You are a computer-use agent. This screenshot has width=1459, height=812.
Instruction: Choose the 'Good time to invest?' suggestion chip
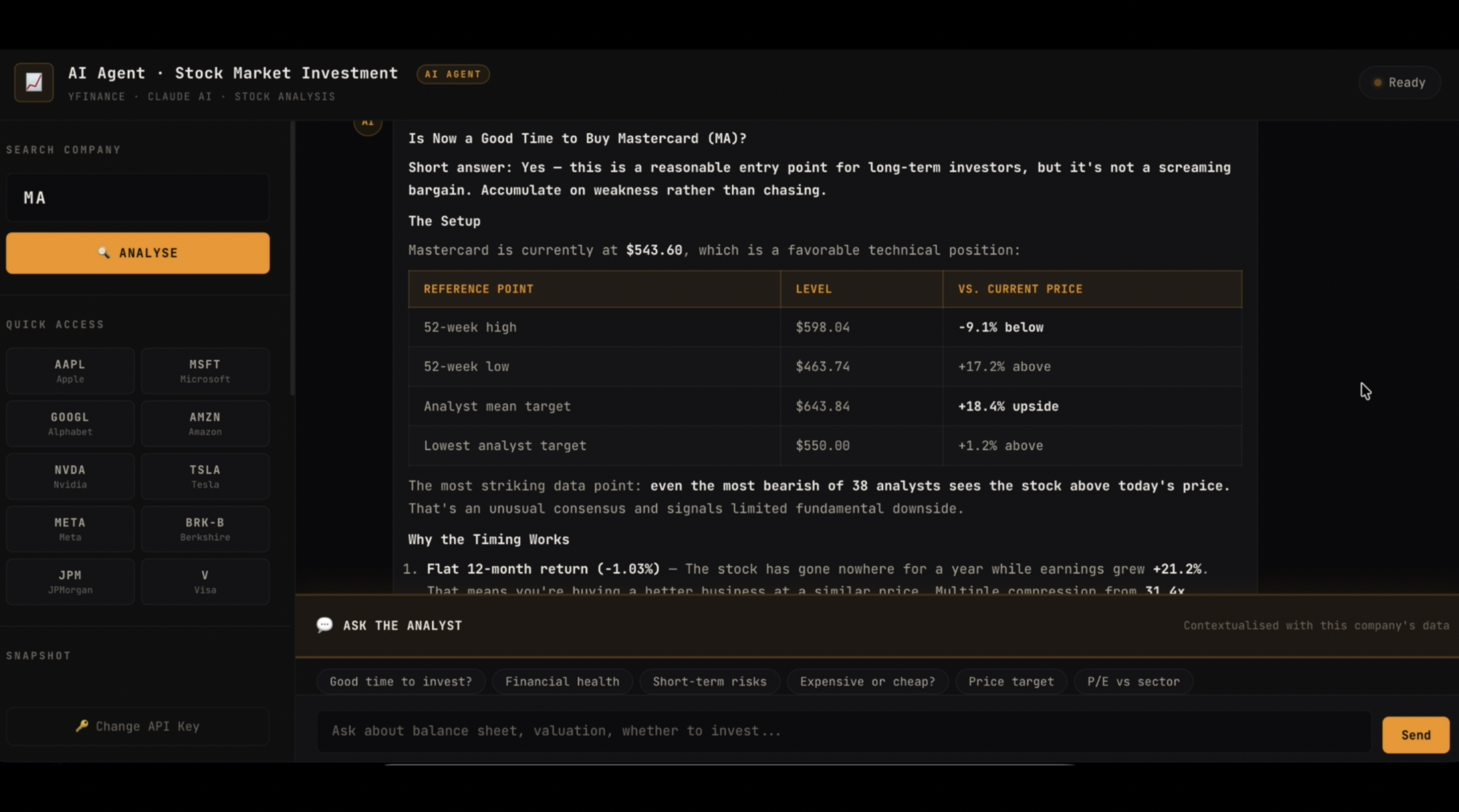[400, 682]
